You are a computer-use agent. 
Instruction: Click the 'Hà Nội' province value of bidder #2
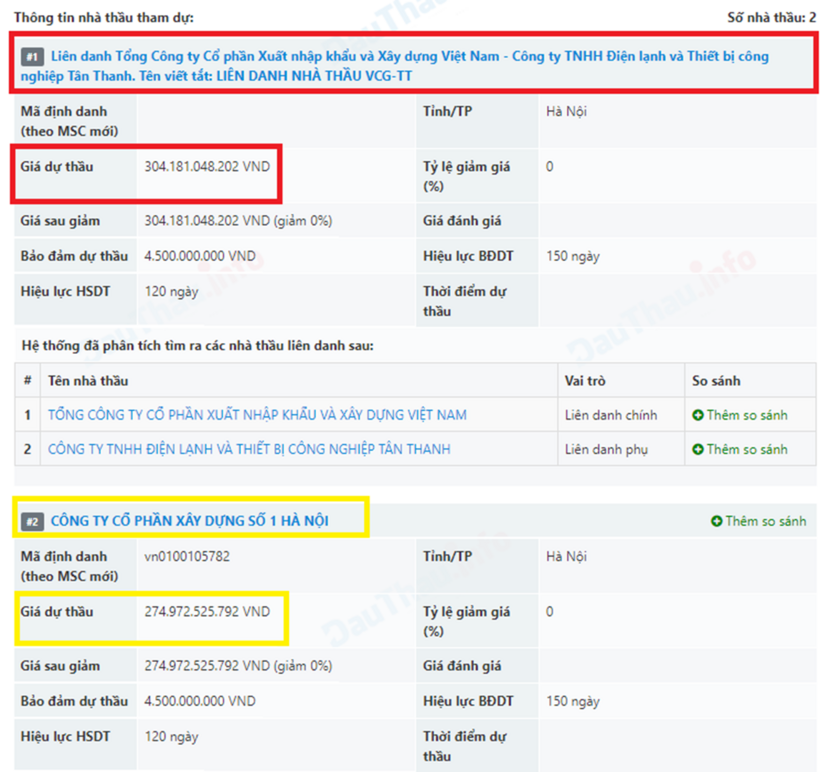(x=566, y=557)
